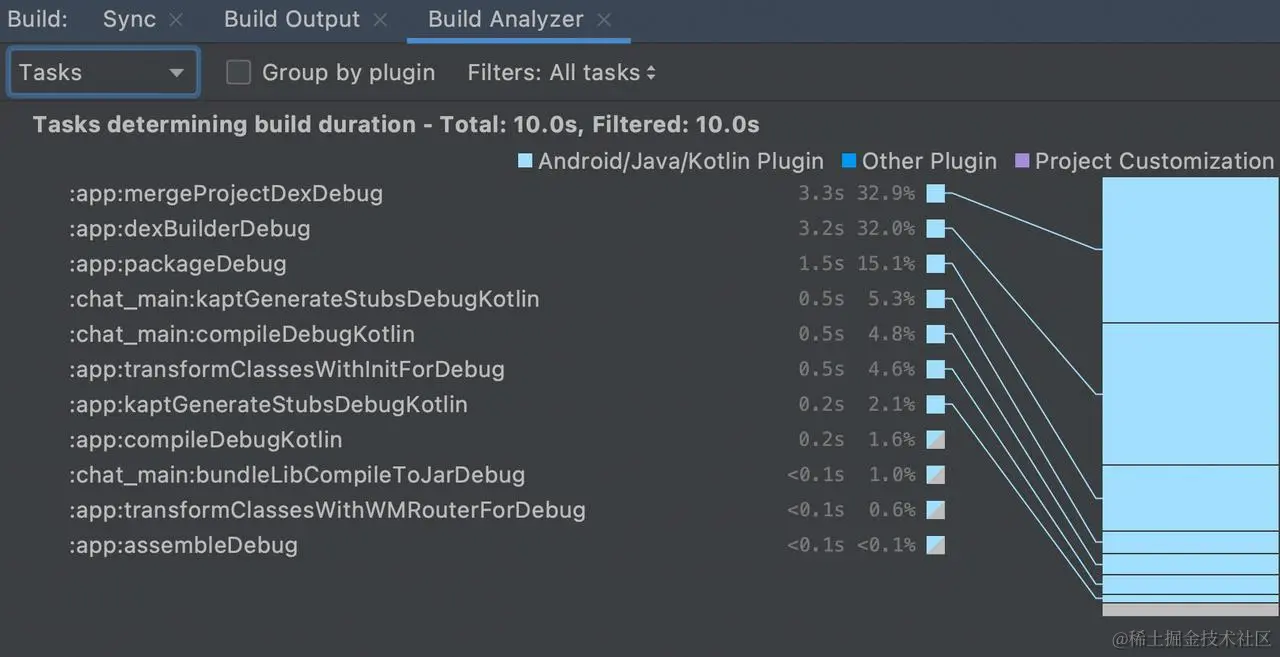Enable the Group by plugin checkbox
This screenshot has width=1280, height=657.
(238, 72)
